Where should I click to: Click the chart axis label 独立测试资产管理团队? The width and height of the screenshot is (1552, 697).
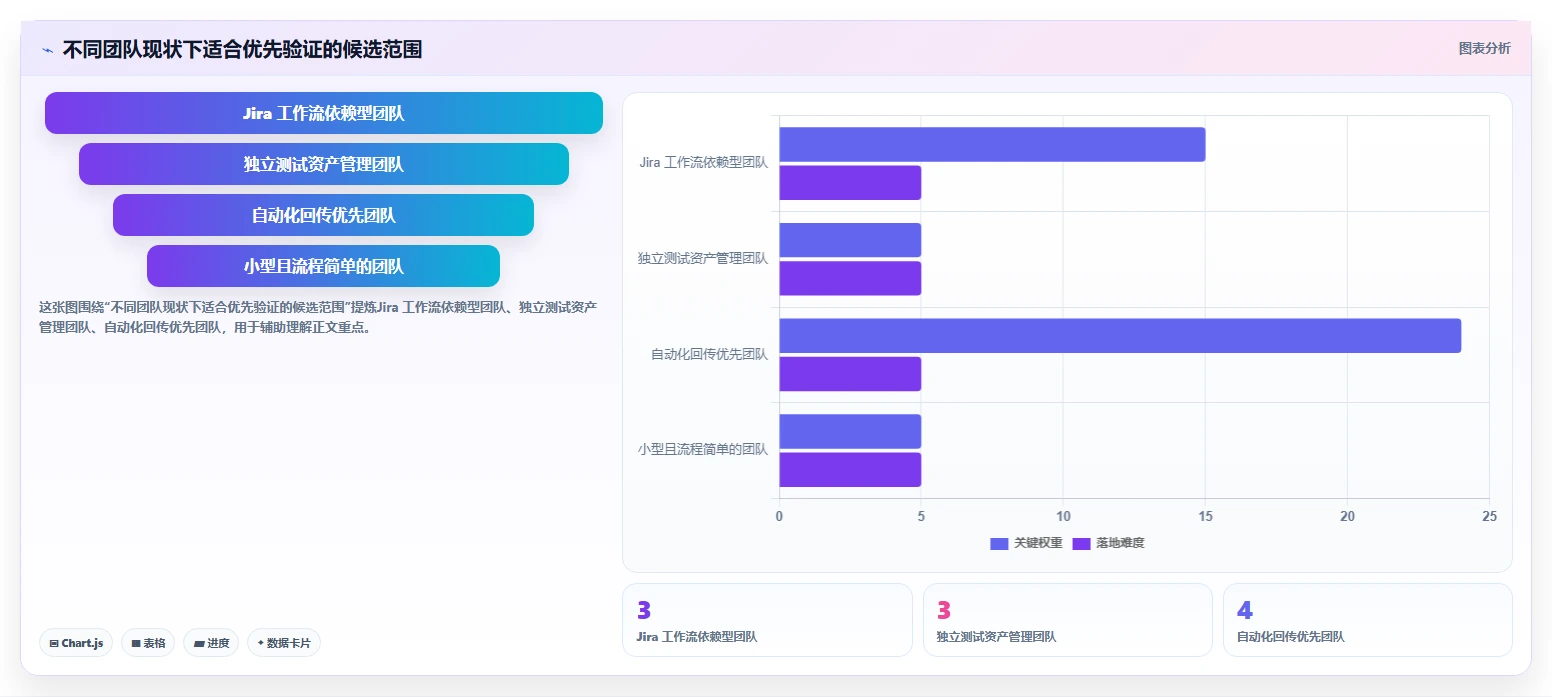pyautogui.click(x=703, y=259)
